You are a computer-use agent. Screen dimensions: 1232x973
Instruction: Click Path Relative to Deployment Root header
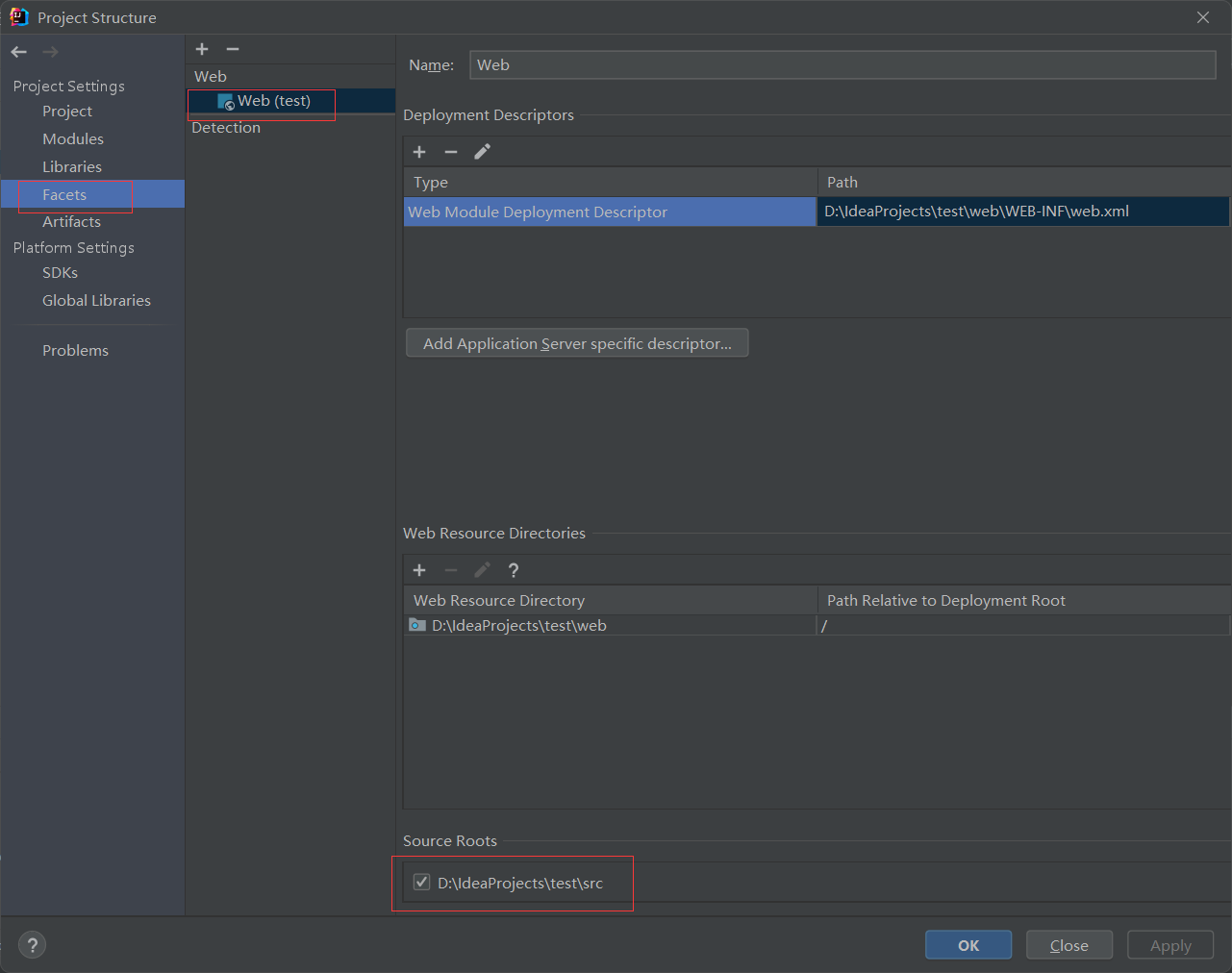click(x=1024, y=601)
